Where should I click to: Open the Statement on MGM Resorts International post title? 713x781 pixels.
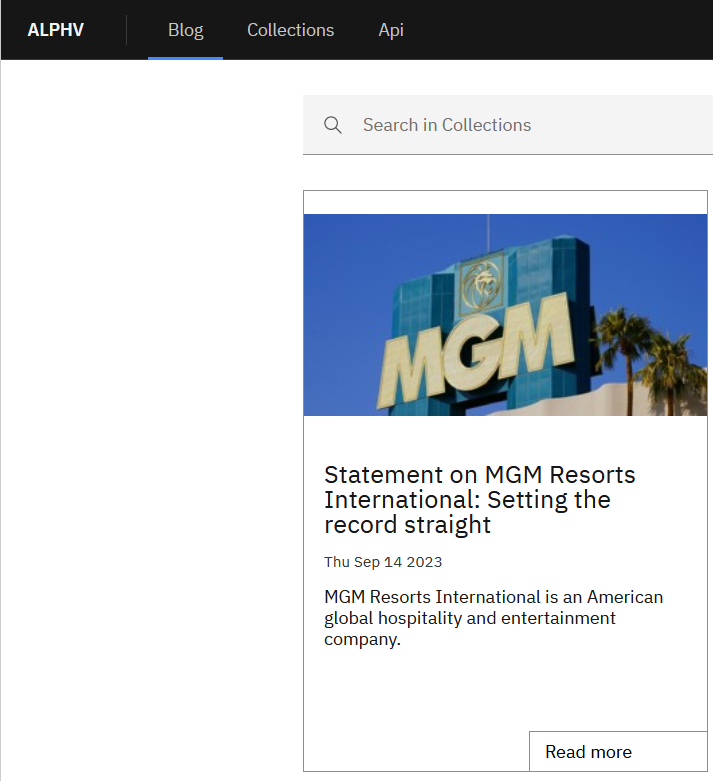point(479,499)
